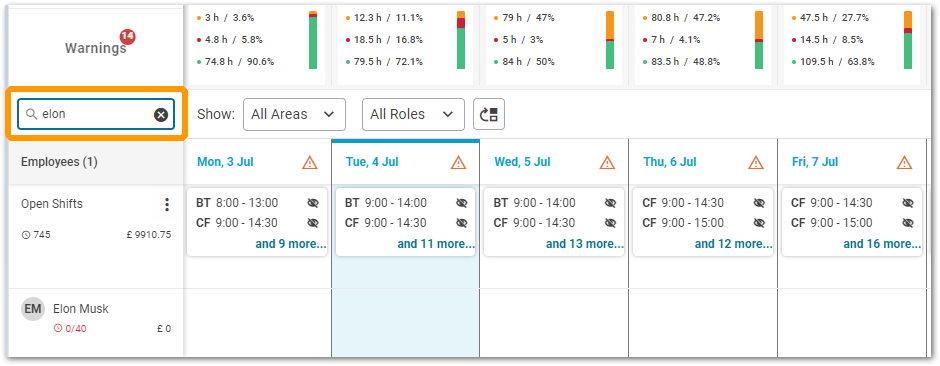The width and height of the screenshot is (940, 366).
Task: Expand 'and 13 more...' on Wednesday
Action: [585, 244]
